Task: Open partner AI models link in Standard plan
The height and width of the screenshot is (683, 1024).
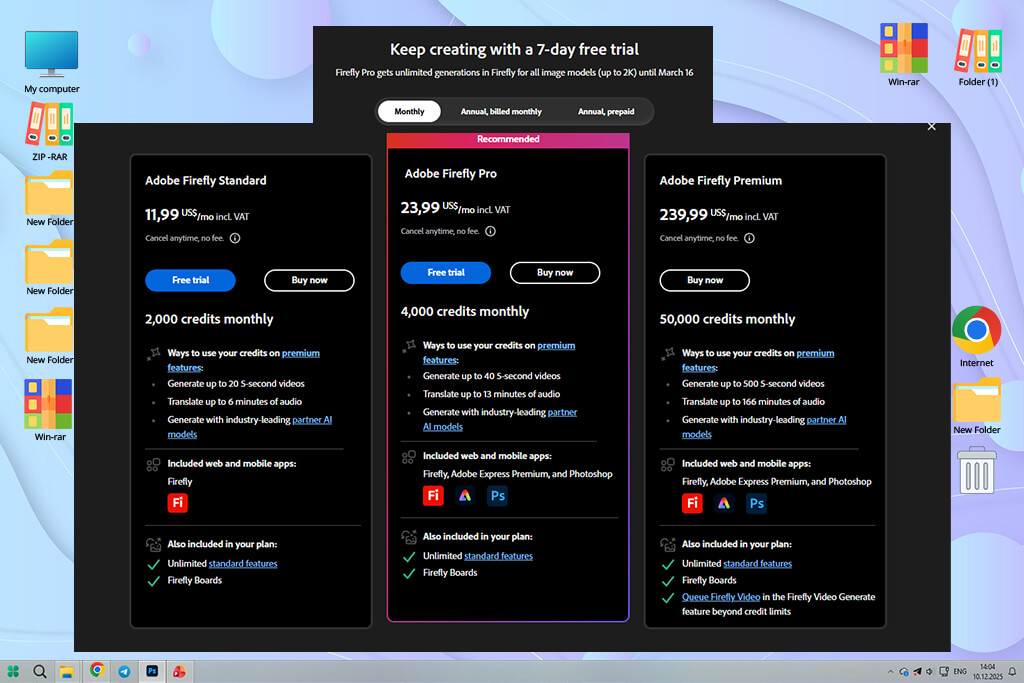Action: pos(312,420)
